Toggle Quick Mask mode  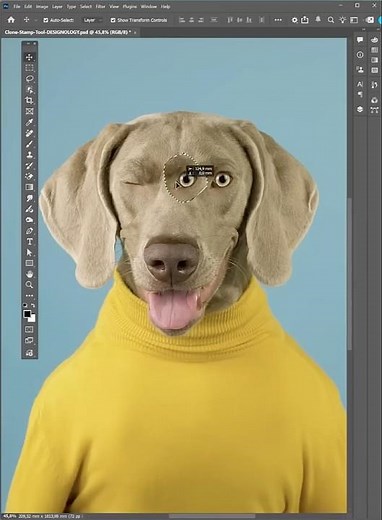point(29,329)
